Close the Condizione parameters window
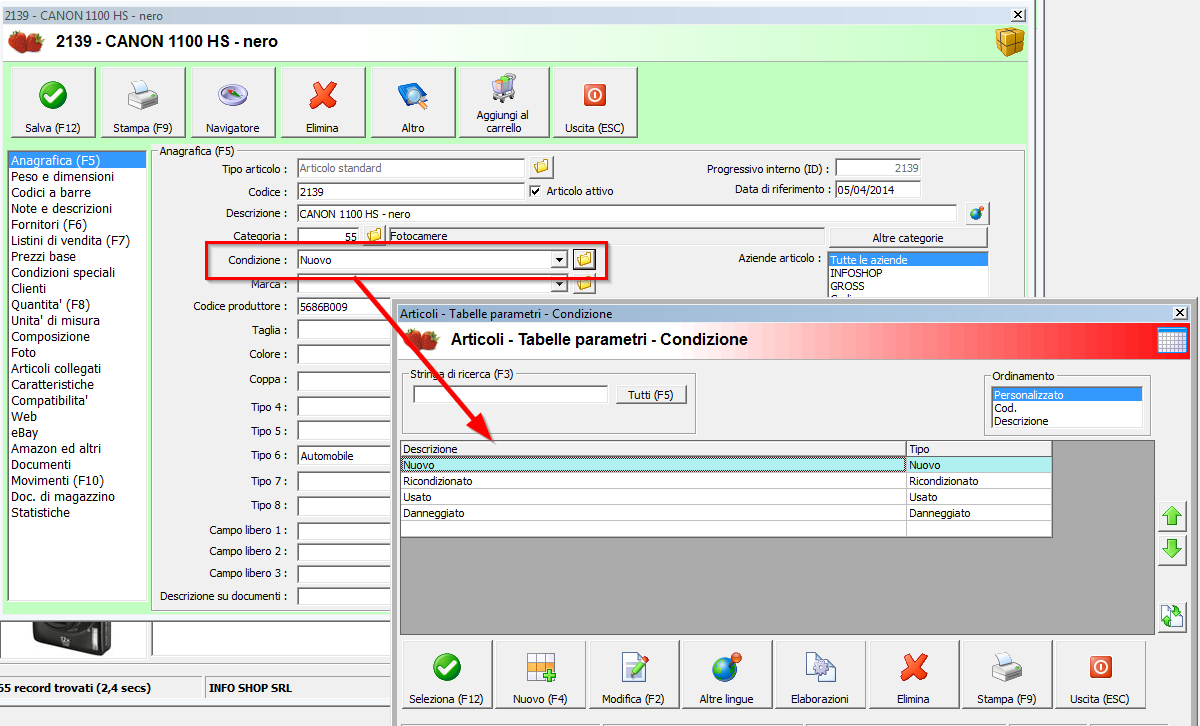This screenshot has height=726, width=1200. click(1181, 313)
